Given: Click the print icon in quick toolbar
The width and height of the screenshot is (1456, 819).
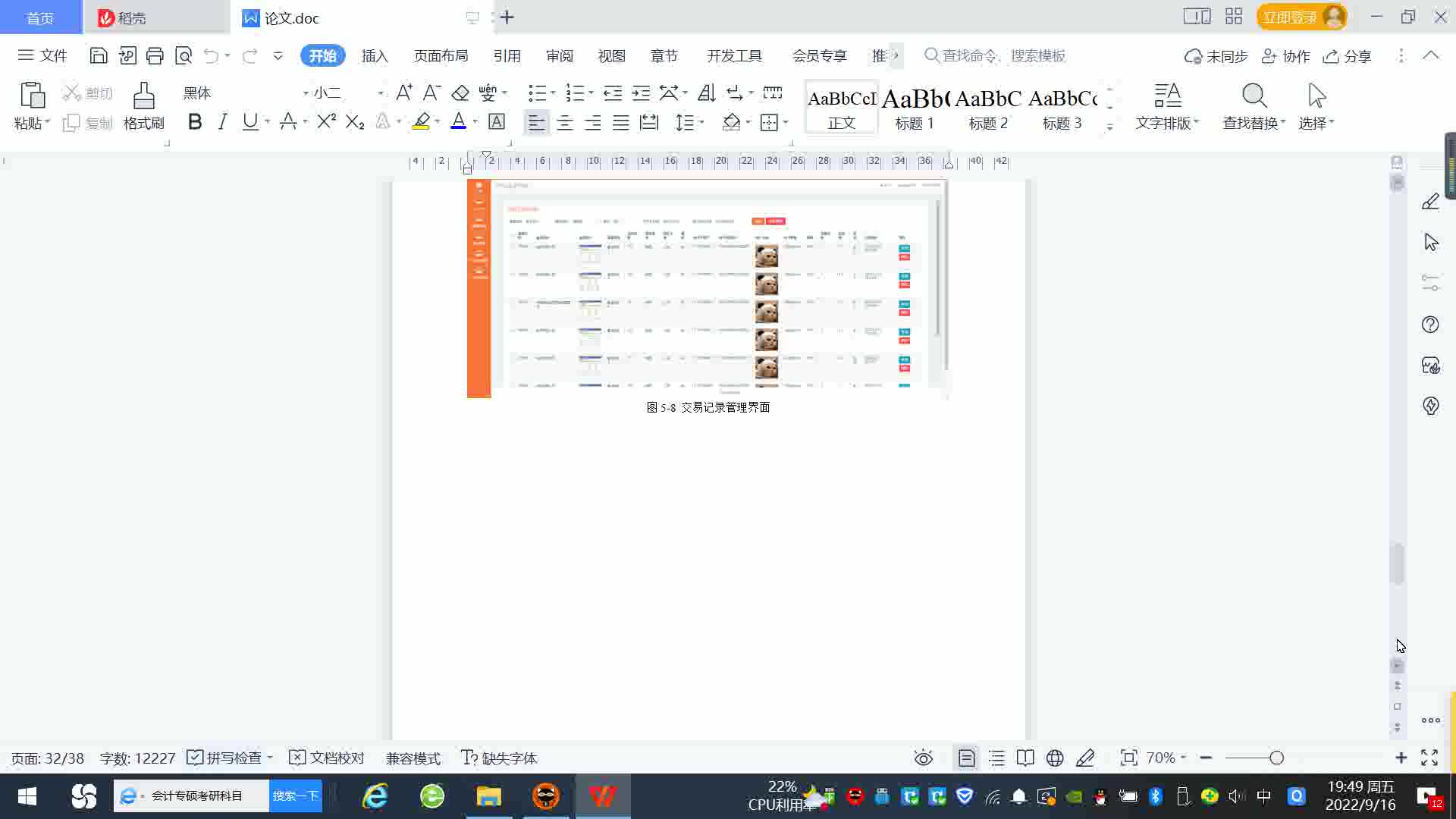Looking at the screenshot, I should (x=155, y=55).
